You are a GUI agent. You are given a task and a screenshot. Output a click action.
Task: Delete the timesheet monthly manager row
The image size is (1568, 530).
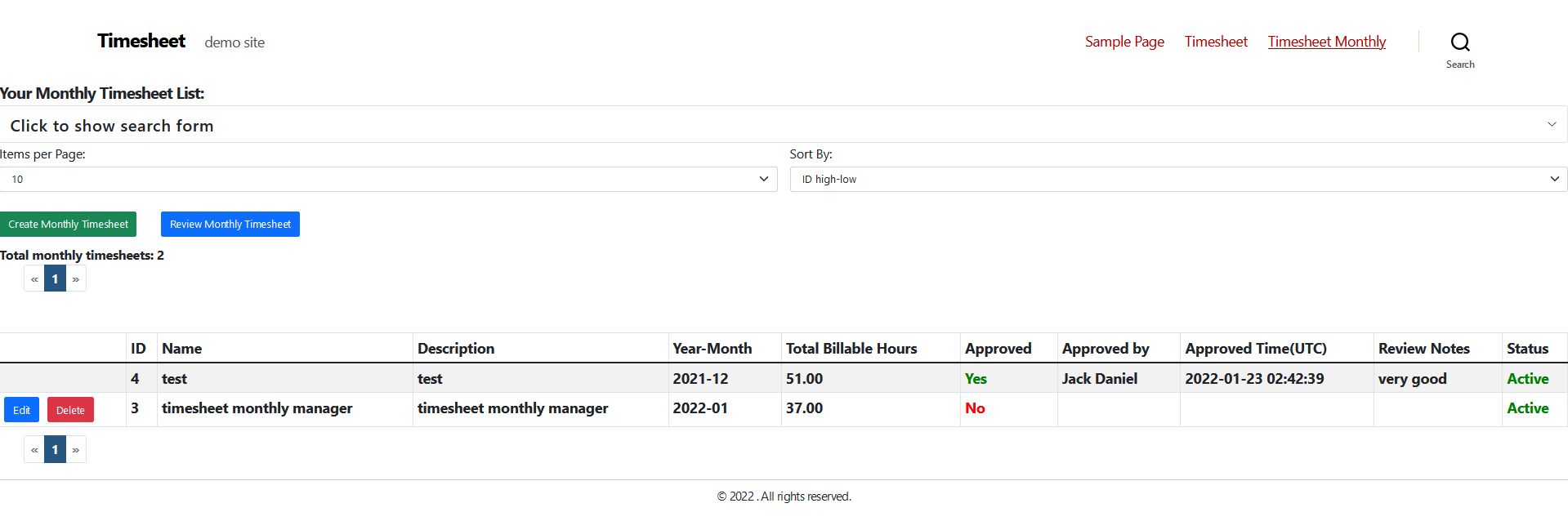[x=70, y=410]
